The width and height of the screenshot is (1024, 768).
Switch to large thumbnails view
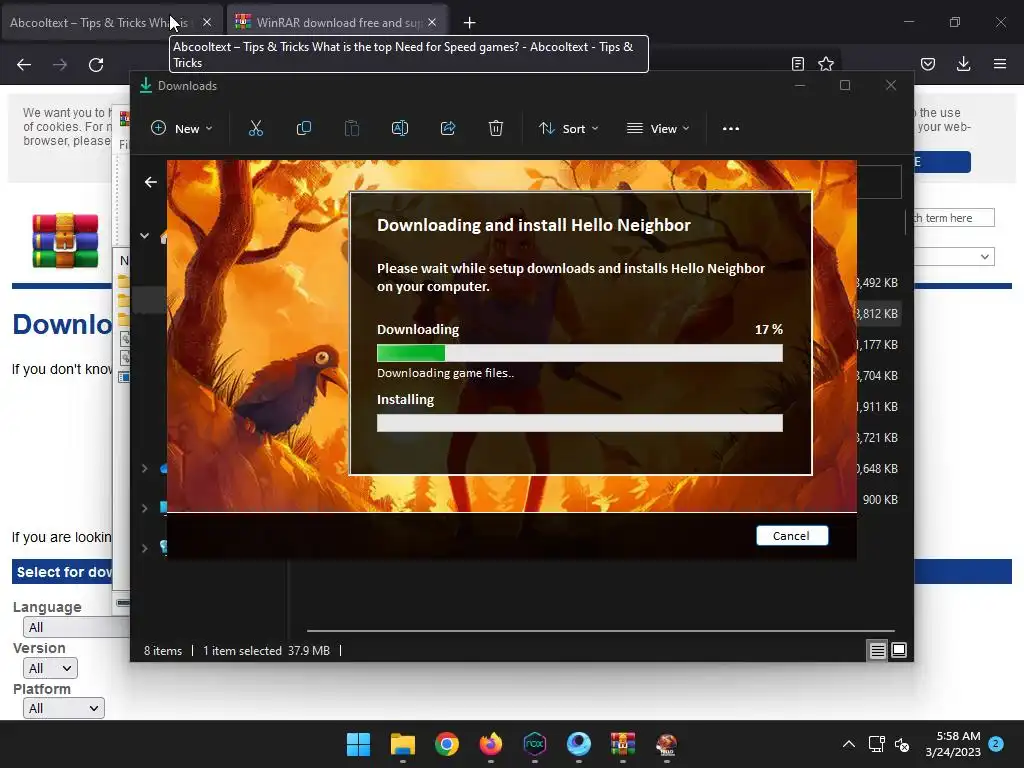point(899,650)
